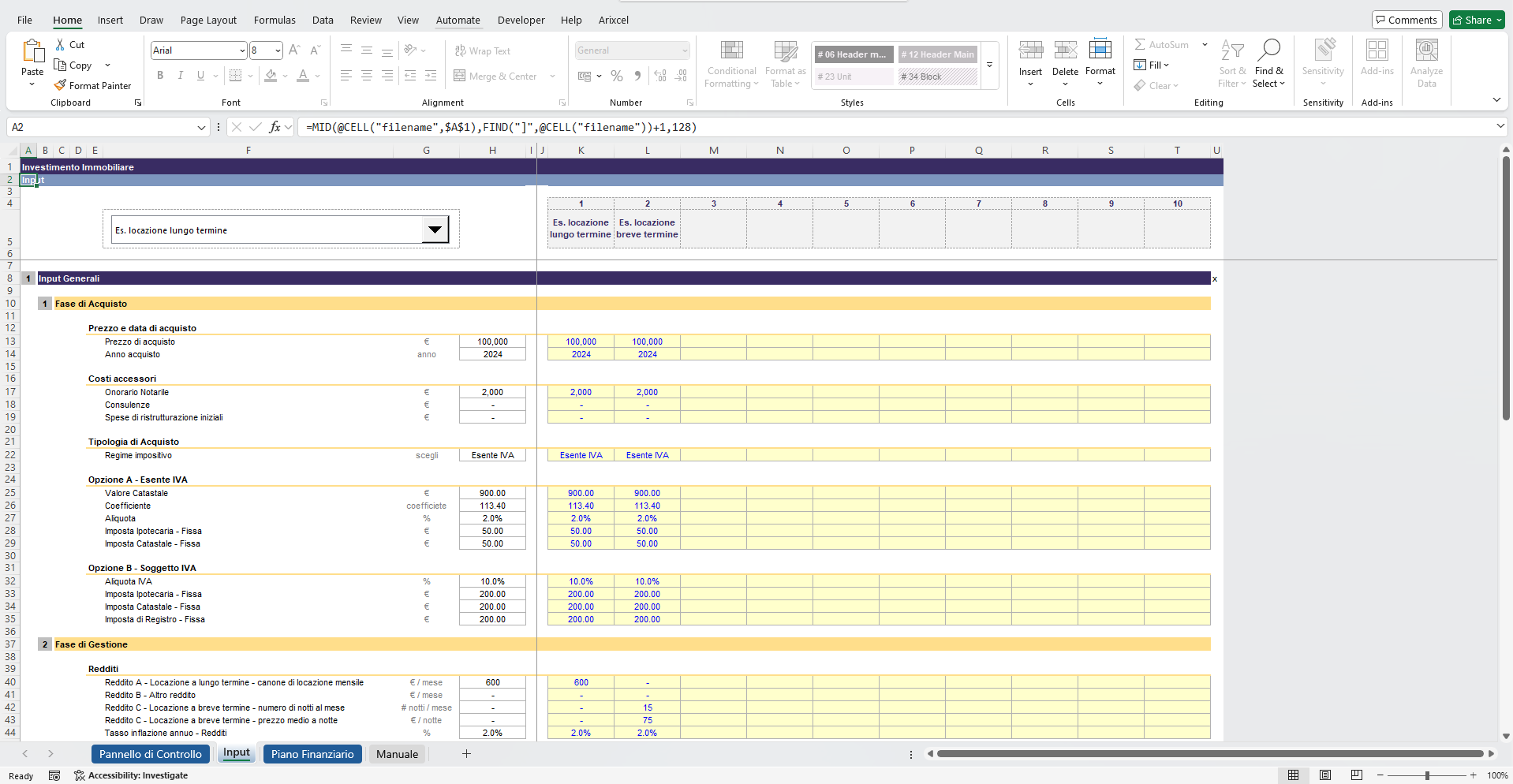Click Accessibility: Investigate in status bar
This screenshot has width=1513, height=784.
(x=131, y=775)
